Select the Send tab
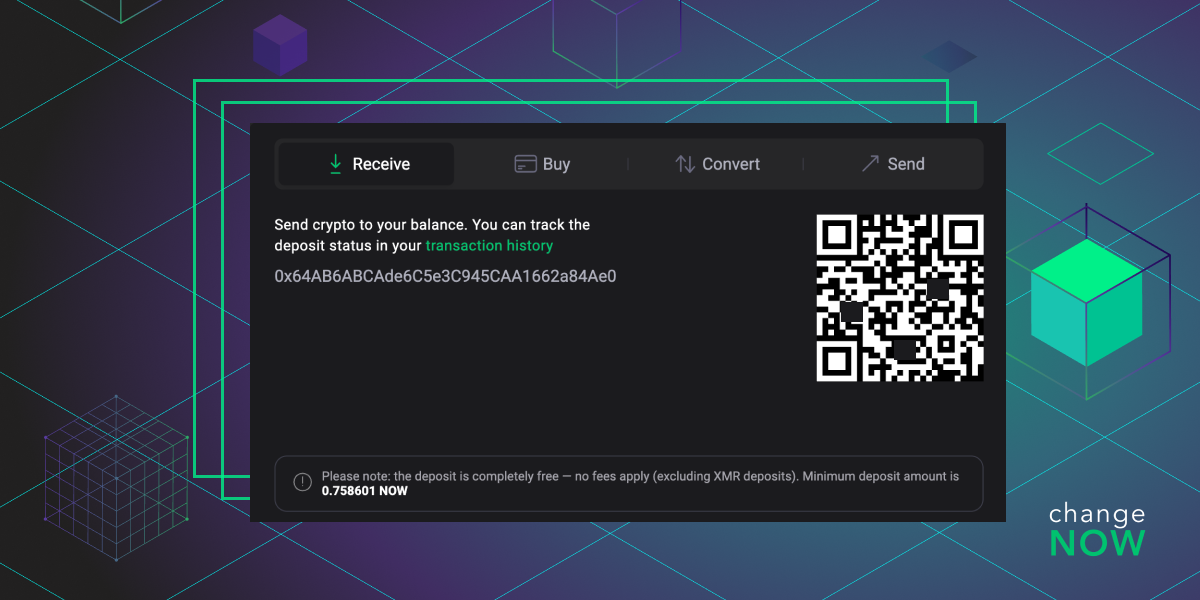 click(x=893, y=164)
